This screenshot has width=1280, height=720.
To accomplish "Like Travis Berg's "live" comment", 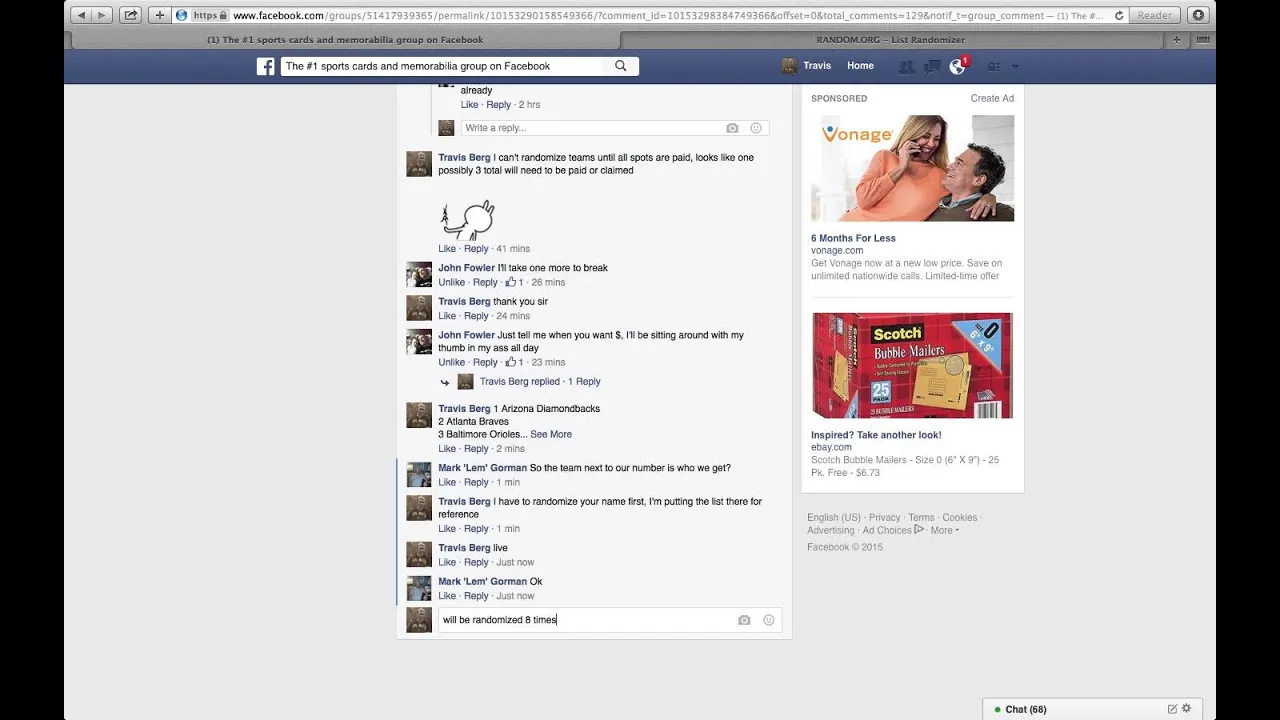I will click(447, 563).
